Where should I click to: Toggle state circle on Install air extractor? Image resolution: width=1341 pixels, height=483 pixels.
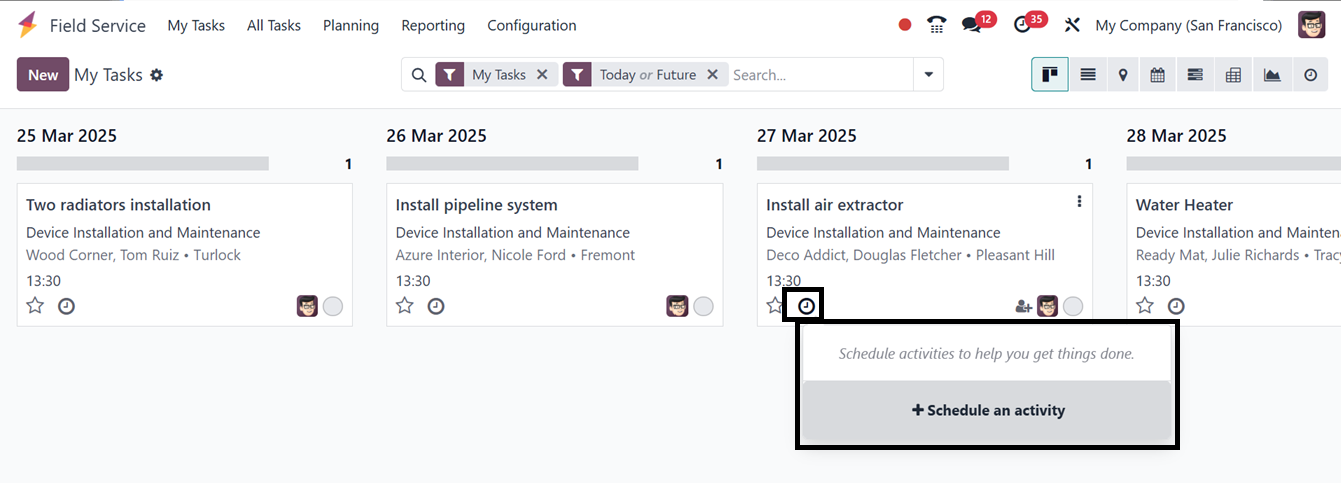pos(1073,306)
